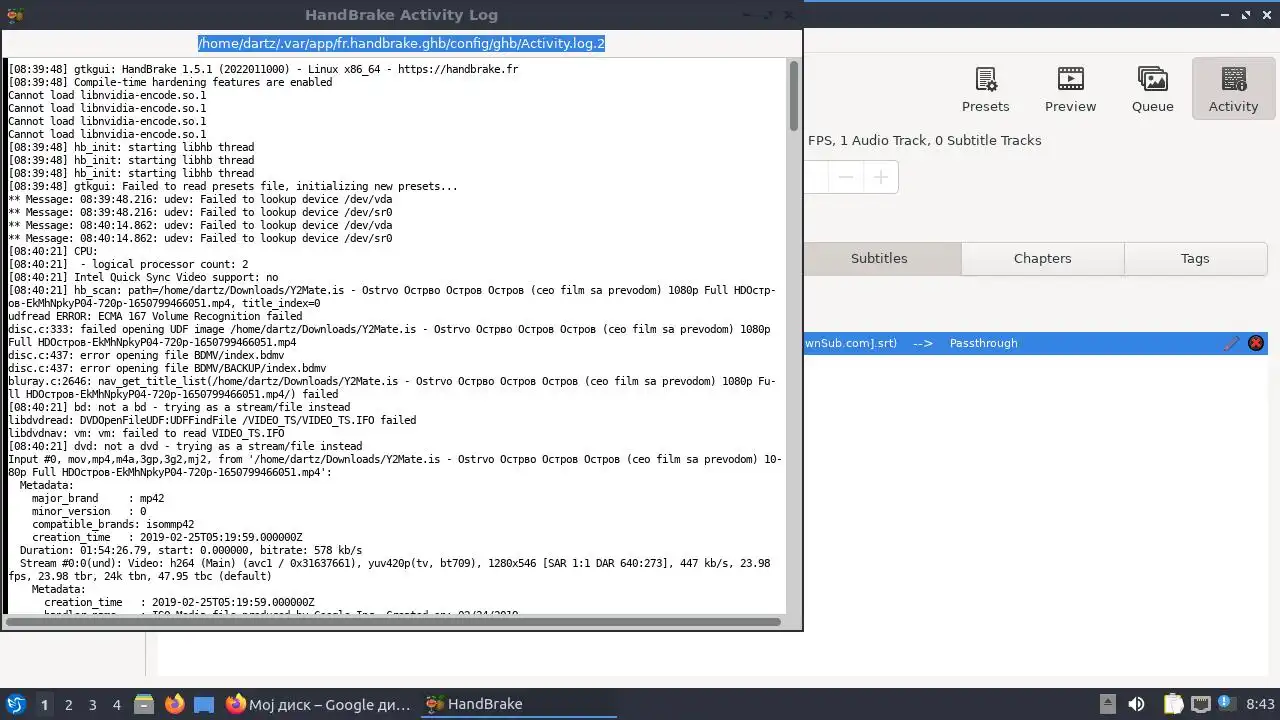
Task: Open the clipboard manager tray icon
Action: pos(1173,704)
